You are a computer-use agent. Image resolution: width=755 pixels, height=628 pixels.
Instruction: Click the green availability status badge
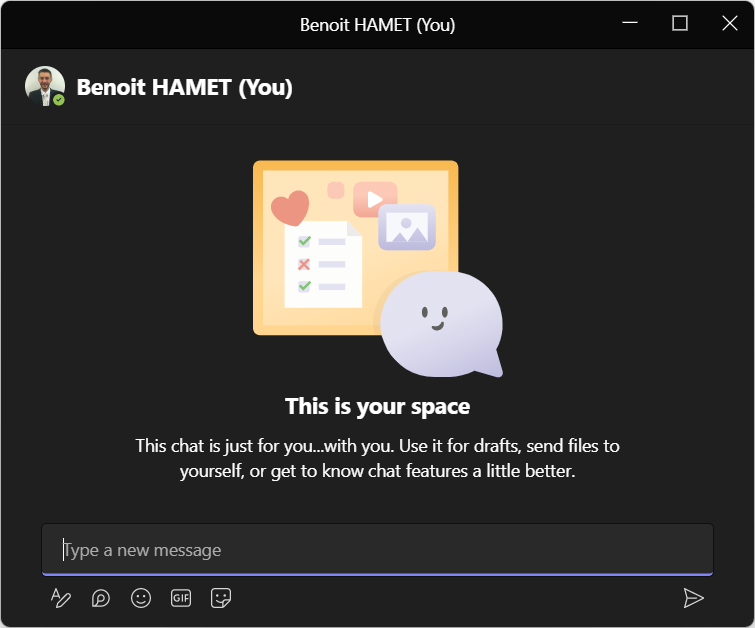coord(59,100)
